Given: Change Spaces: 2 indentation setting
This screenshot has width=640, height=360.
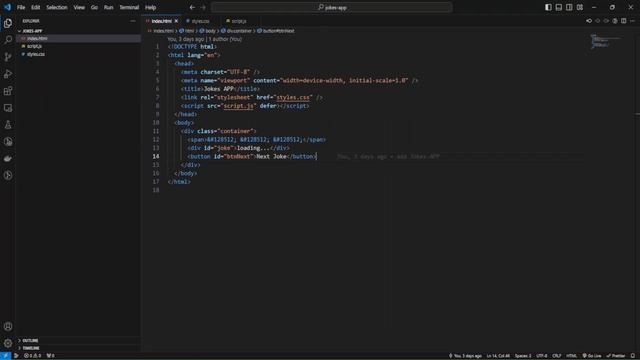Looking at the screenshot, I should [523, 356].
